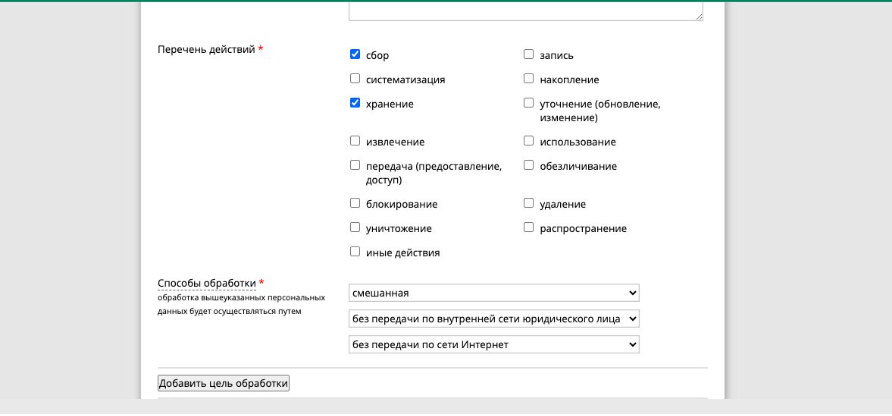Click the text area resize handle
Image resolution: width=892 pixels, height=416 pixels.
699,17
